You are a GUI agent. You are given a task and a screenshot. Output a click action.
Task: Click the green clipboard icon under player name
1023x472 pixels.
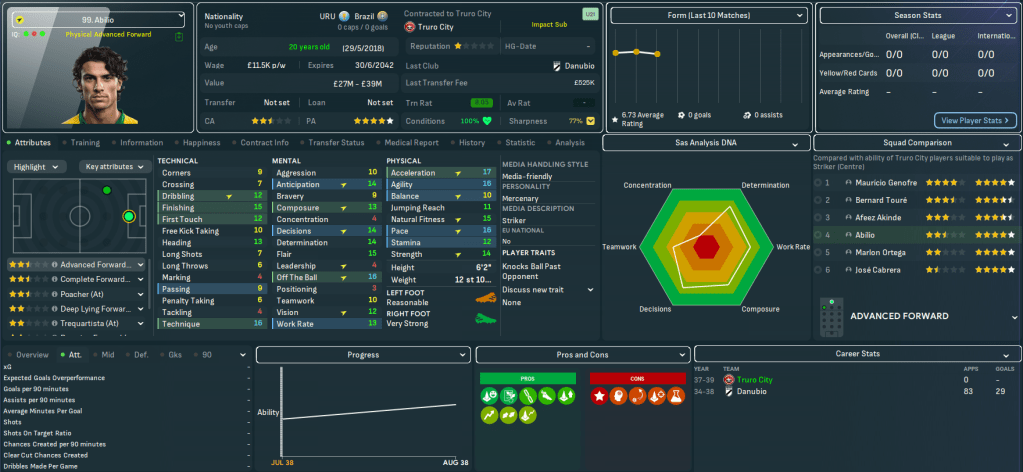click(x=178, y=37)
